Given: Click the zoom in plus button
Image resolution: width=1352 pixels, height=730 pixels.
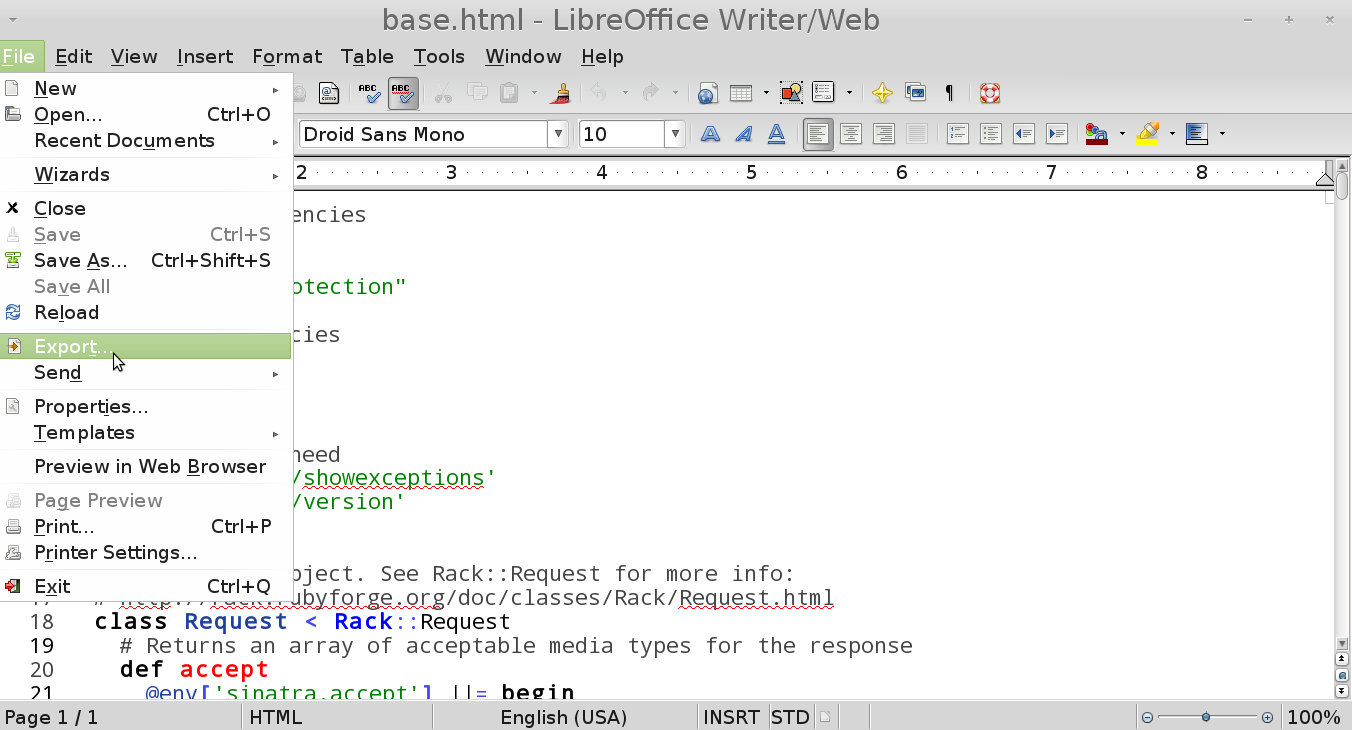Looking at the screenshot, I should [1268, 717].
